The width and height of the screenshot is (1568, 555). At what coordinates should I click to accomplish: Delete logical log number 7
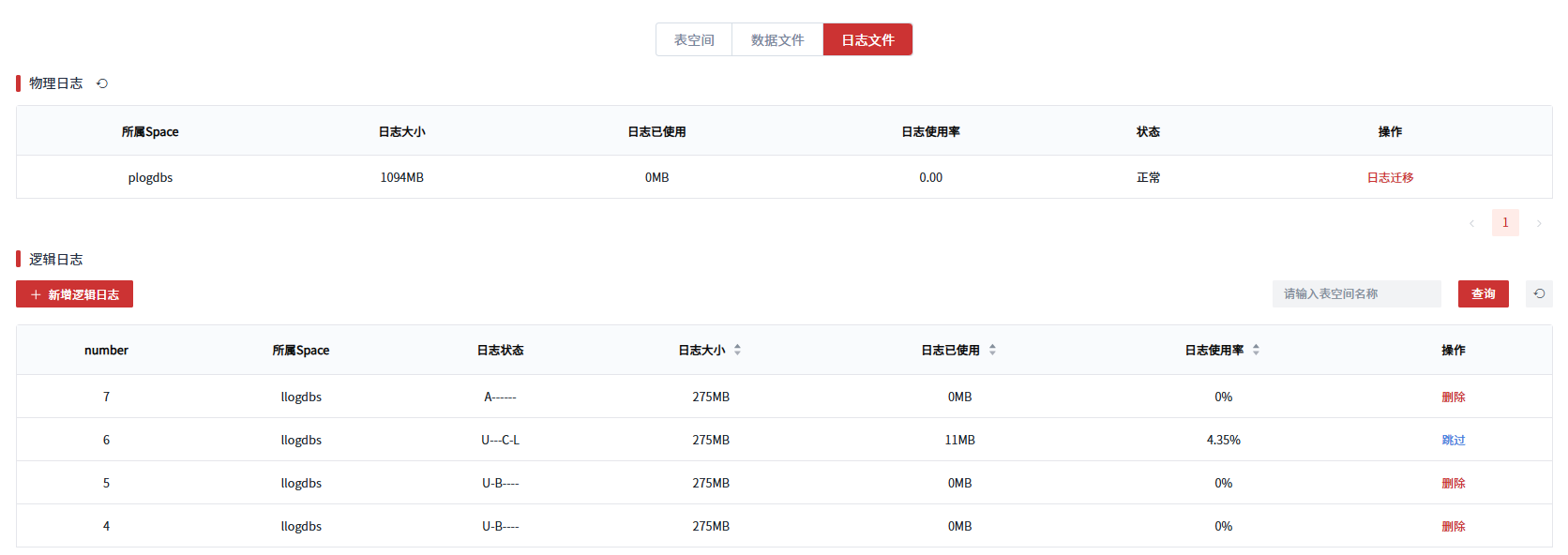click(1453, 397)
